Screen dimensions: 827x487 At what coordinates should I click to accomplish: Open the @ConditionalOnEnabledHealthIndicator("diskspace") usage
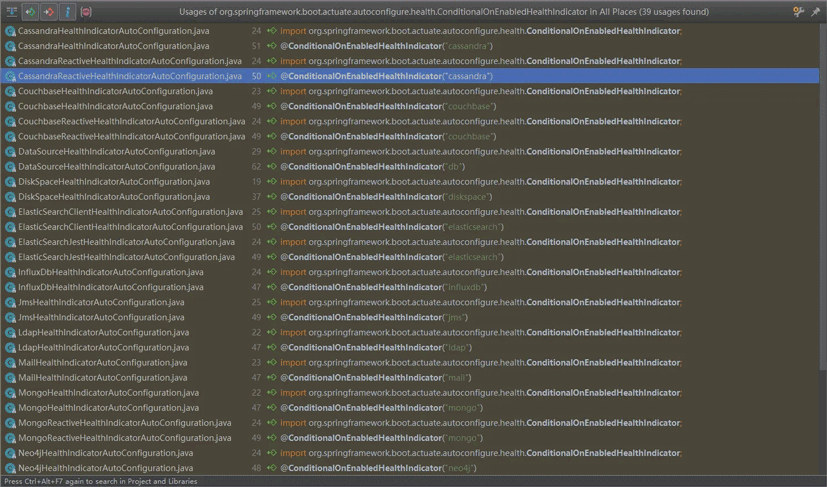pyautogui.click(x=386, y=197)
